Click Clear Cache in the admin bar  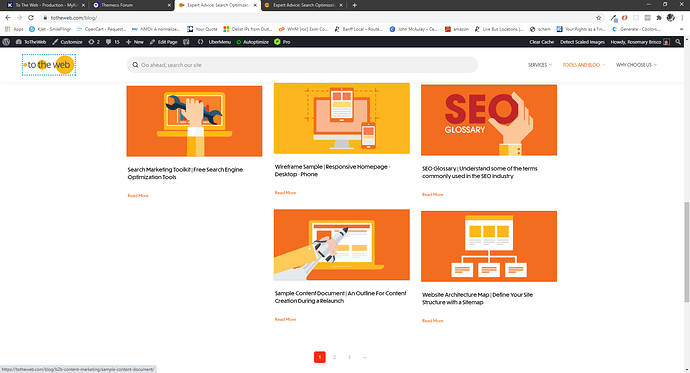(x=541, y=42)
